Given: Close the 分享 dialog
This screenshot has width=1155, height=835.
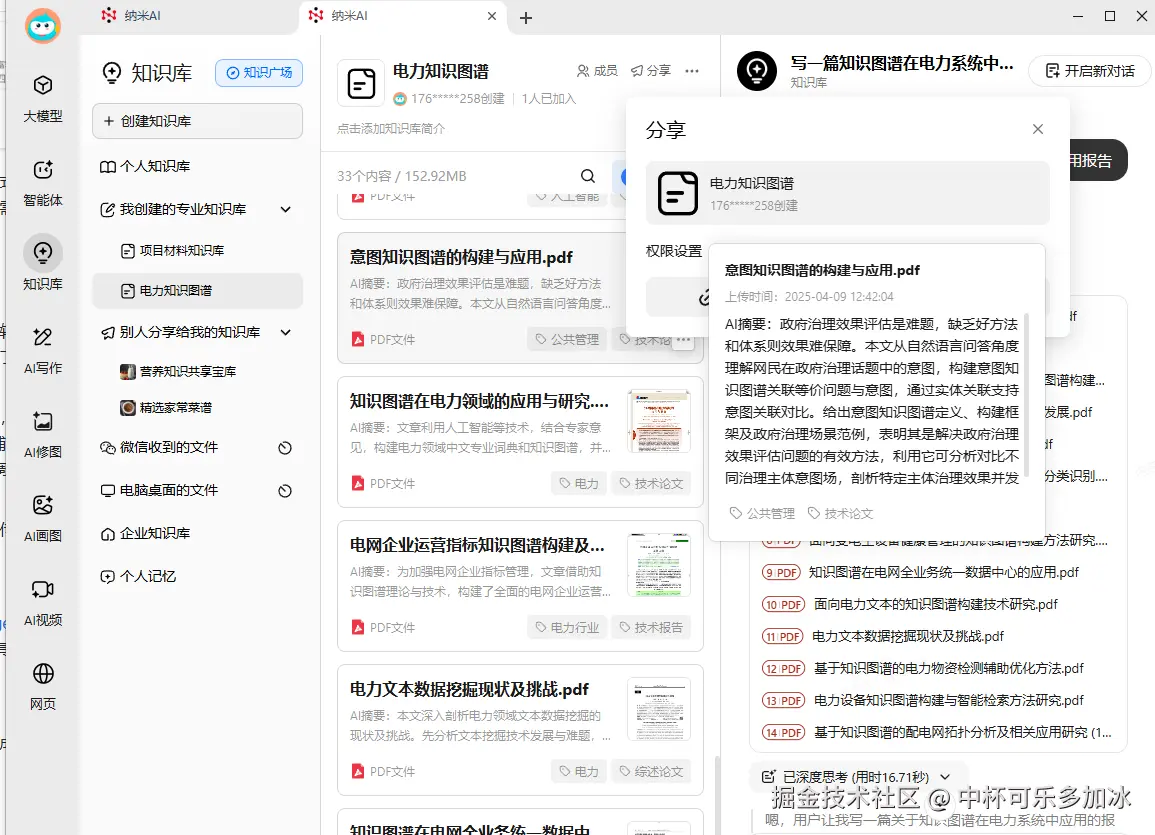Looking at the screenshot, I should 1038,129.
